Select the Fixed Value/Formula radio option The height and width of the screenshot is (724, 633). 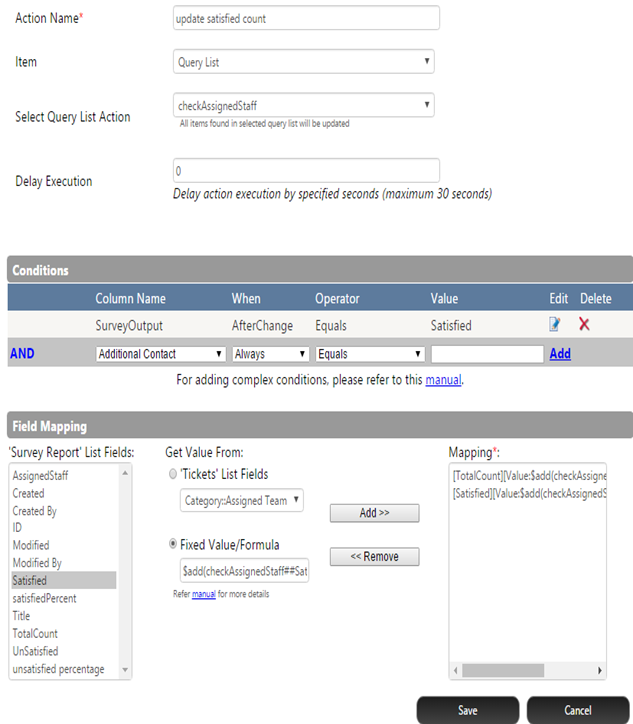(172, 544)
